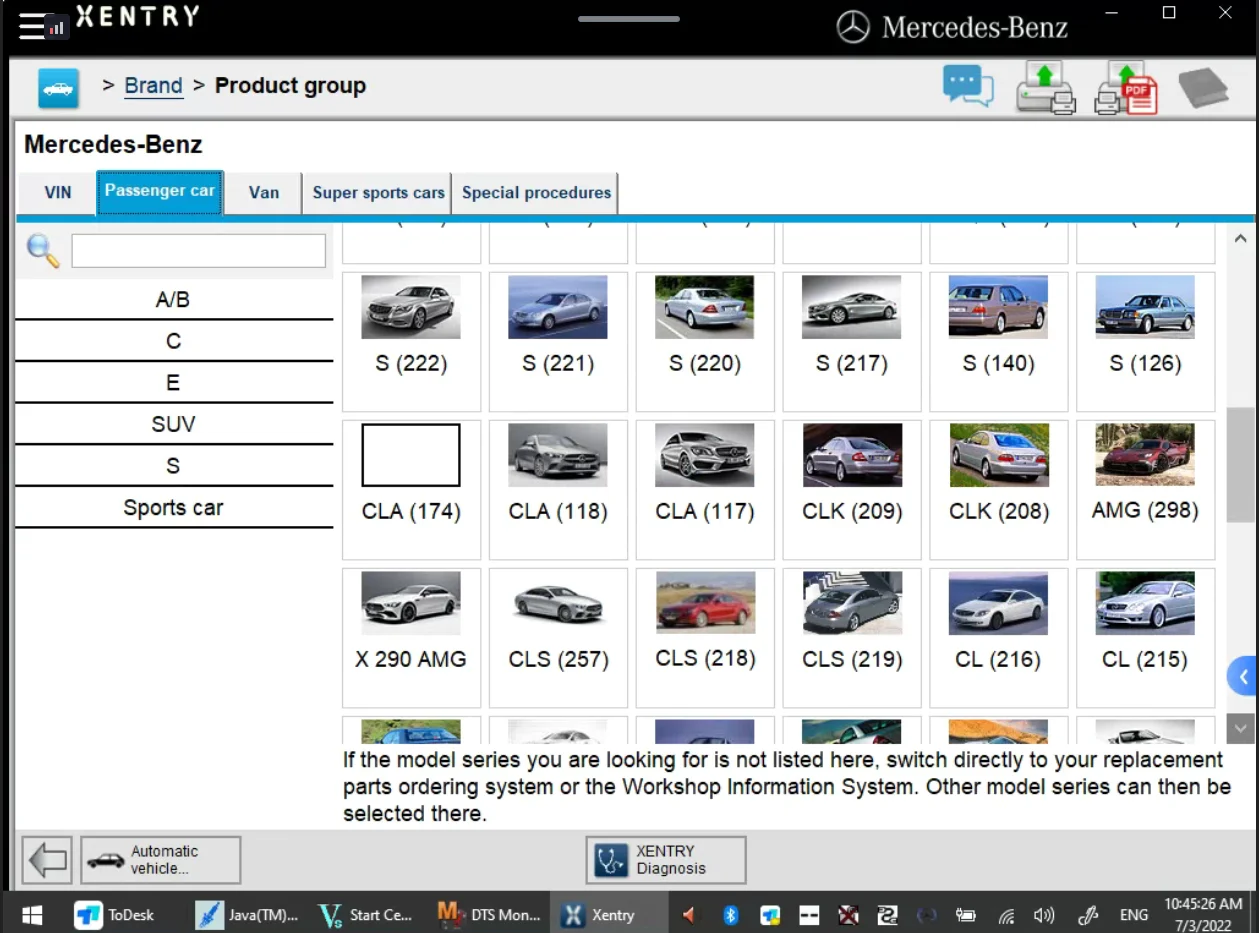The height and width of the screenshot is (933, 1259).
Task: Select the Passenger car tab
Action: click(160, 191)
